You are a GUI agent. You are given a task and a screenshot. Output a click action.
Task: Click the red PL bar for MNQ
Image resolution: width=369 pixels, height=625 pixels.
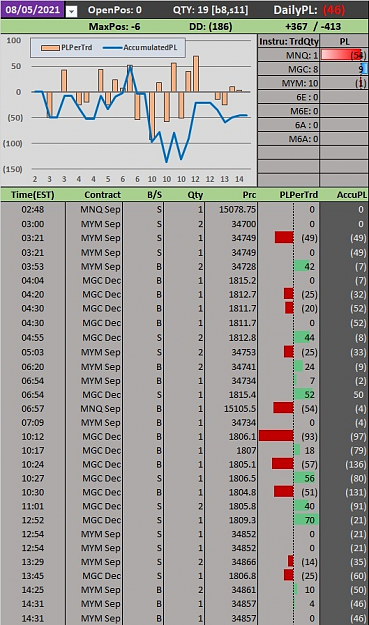pyautogui.click(x=341, y=55)
